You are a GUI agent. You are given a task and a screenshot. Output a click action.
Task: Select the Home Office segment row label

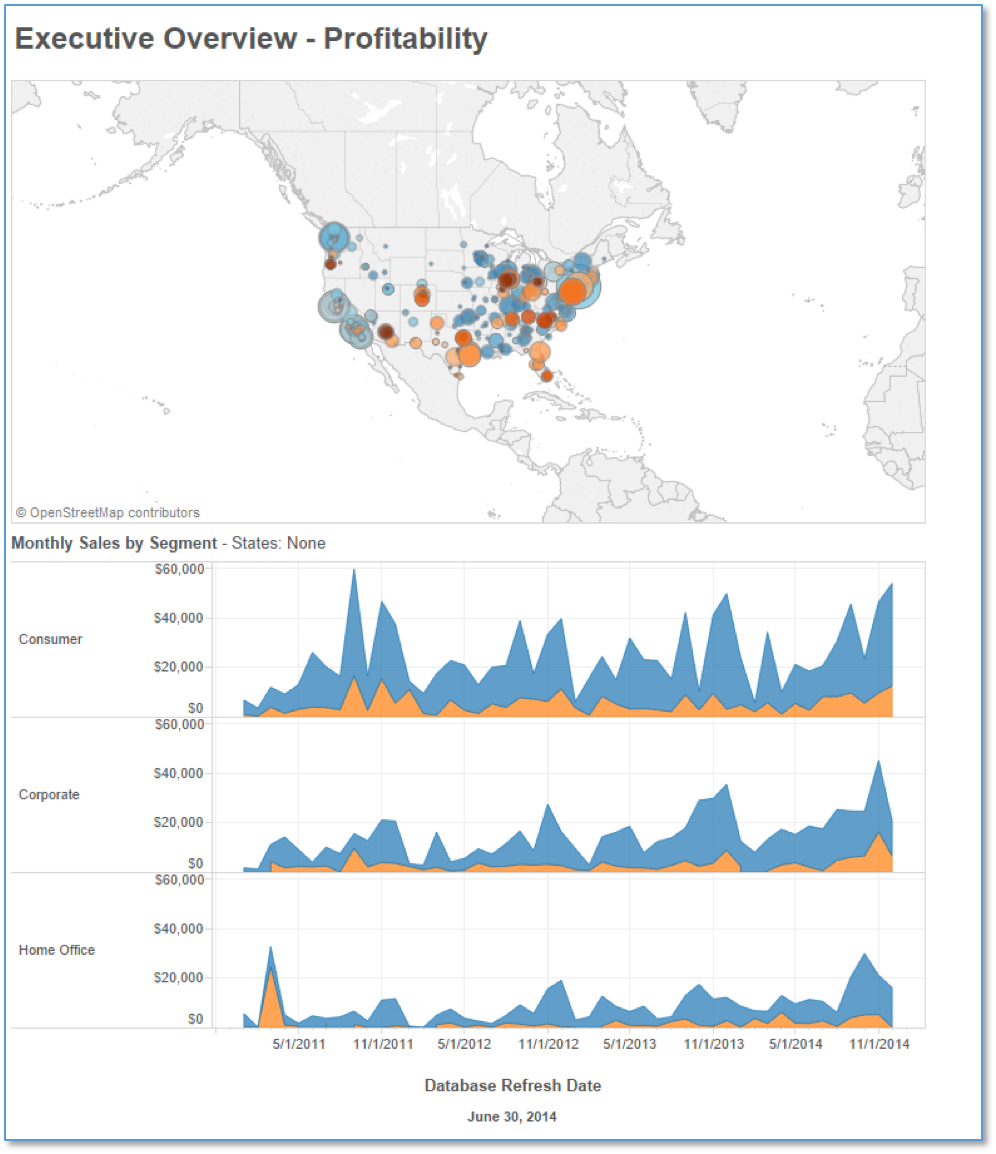point(57,949)
